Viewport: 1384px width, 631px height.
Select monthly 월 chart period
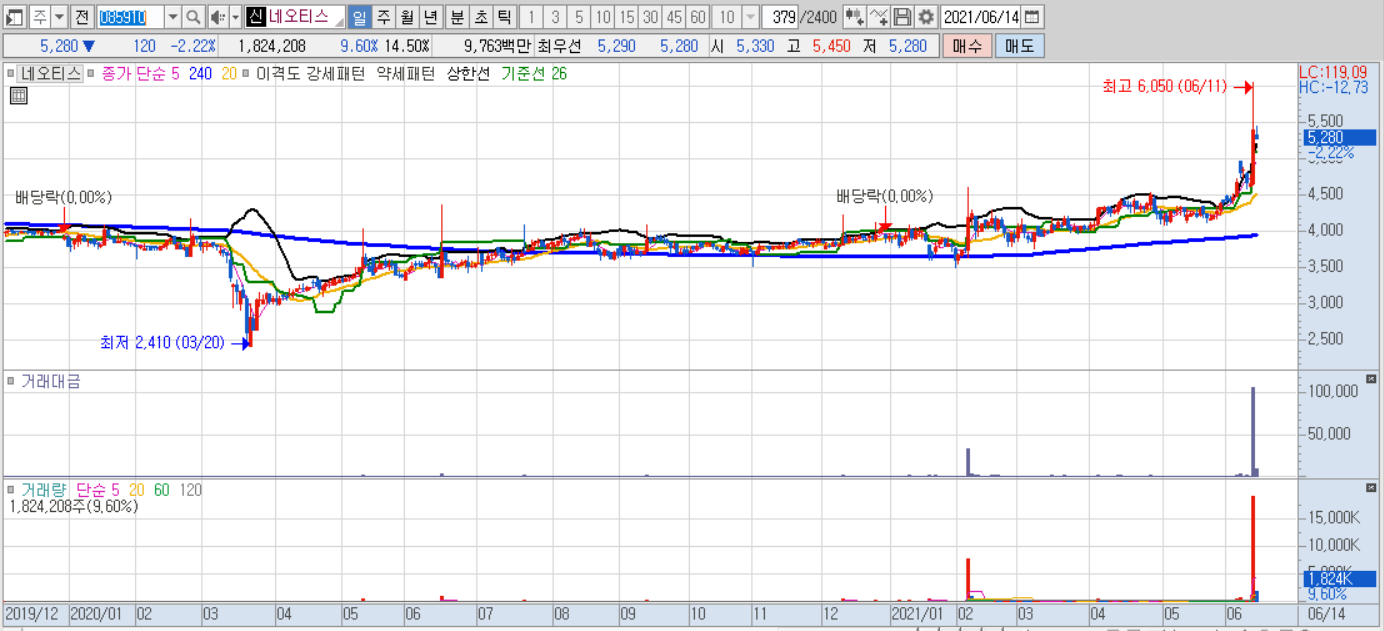pyautogui.click(x=406, y=17)
